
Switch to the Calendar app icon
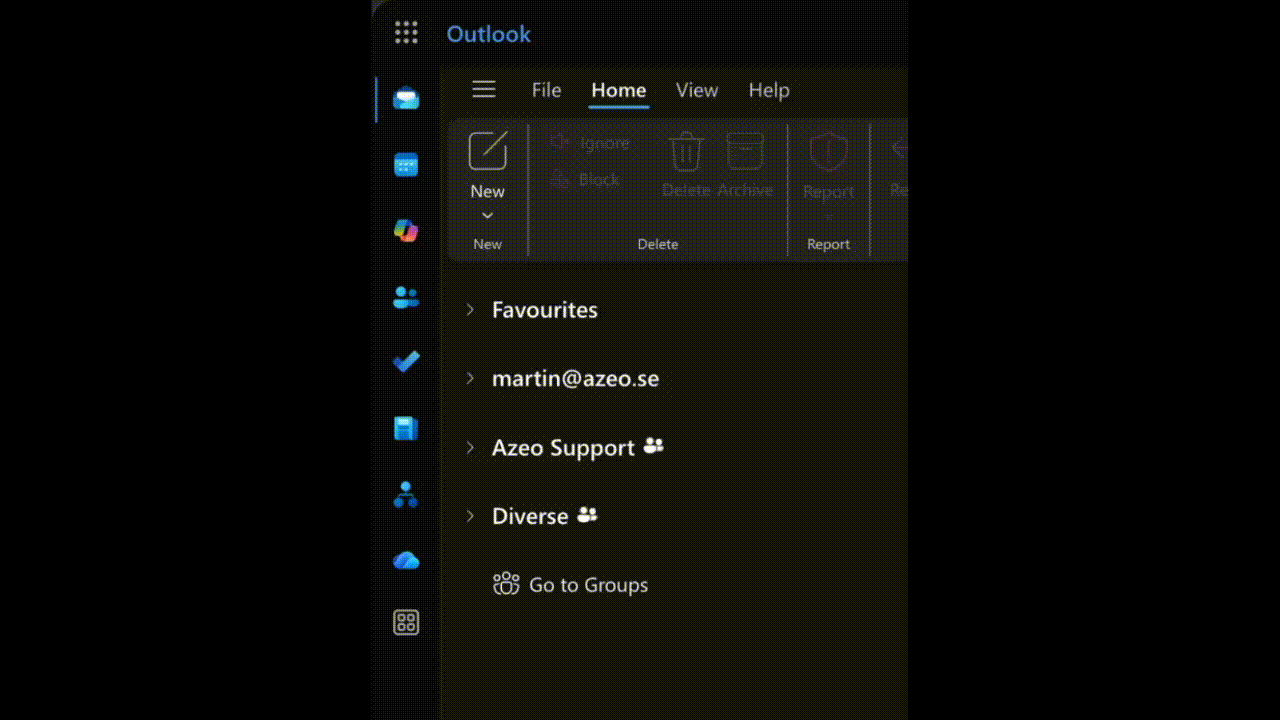(406, 165)
